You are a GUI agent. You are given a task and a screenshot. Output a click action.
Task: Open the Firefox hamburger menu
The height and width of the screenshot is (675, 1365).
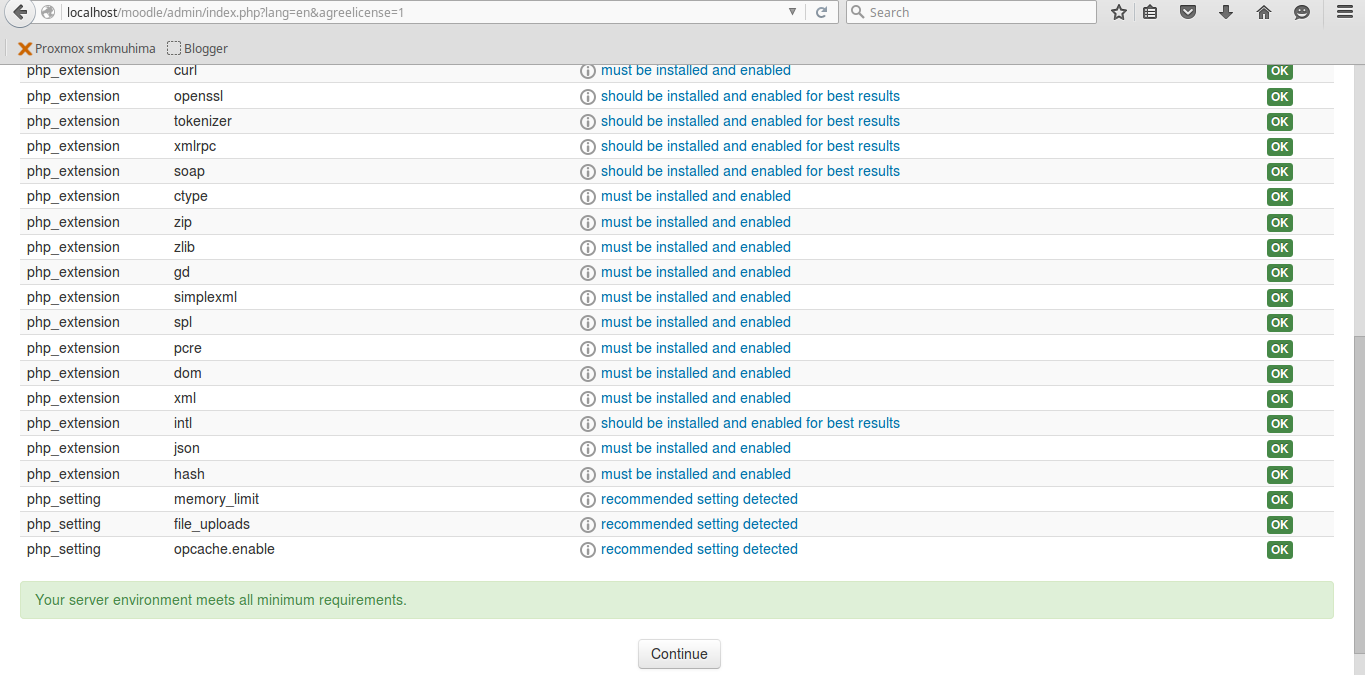[1343, 12]
